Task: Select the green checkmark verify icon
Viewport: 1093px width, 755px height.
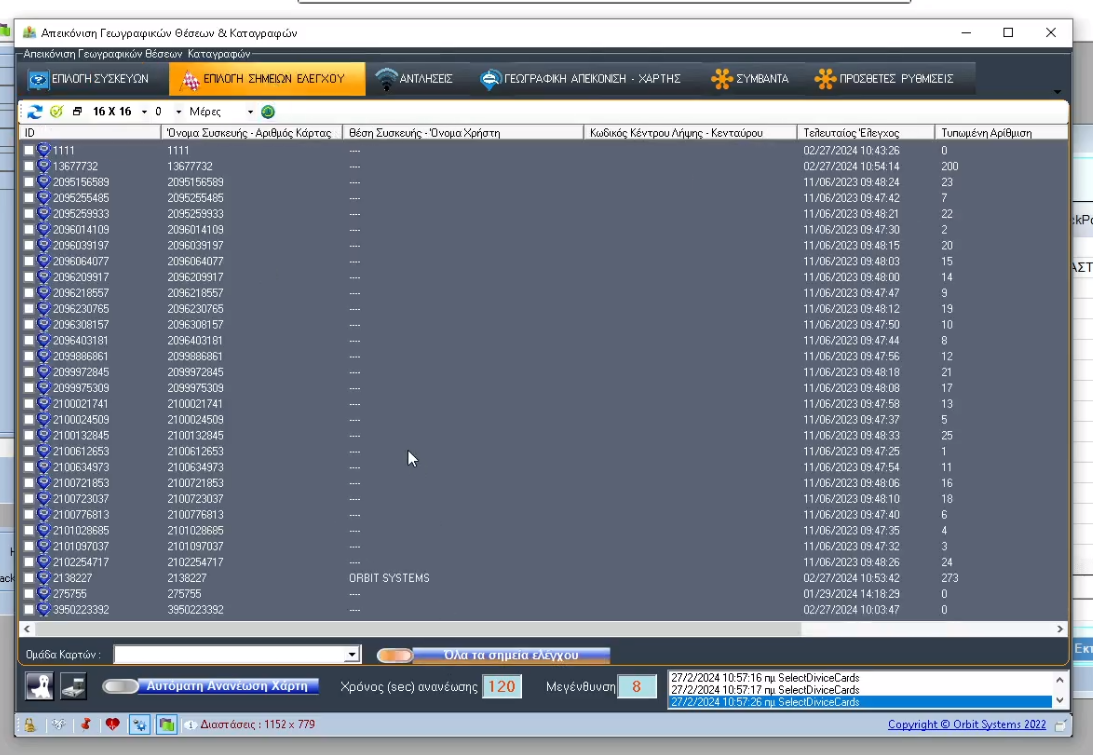Action: [x=56, y=112]
